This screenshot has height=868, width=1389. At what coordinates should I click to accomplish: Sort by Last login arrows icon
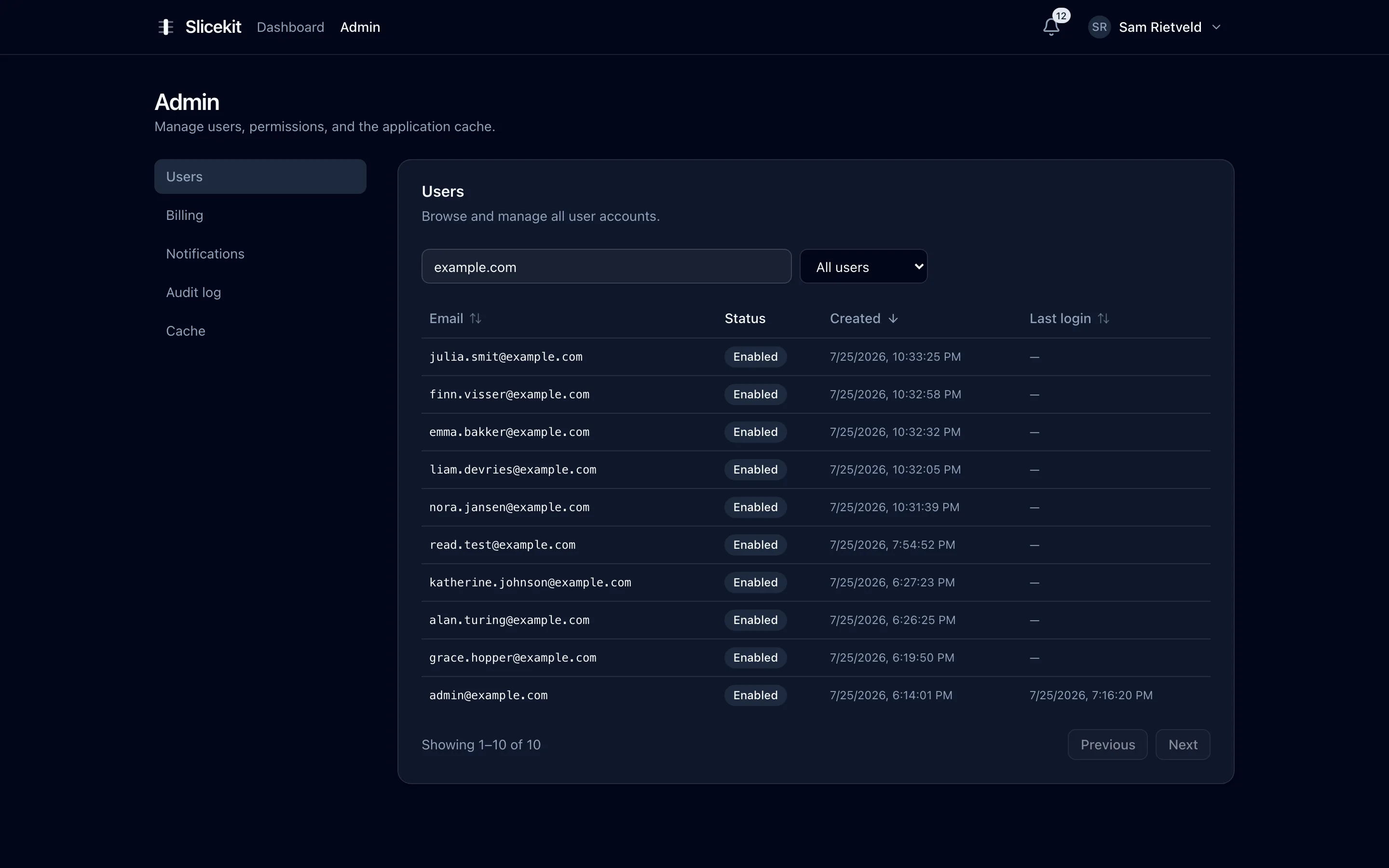tap(1103, 319)
